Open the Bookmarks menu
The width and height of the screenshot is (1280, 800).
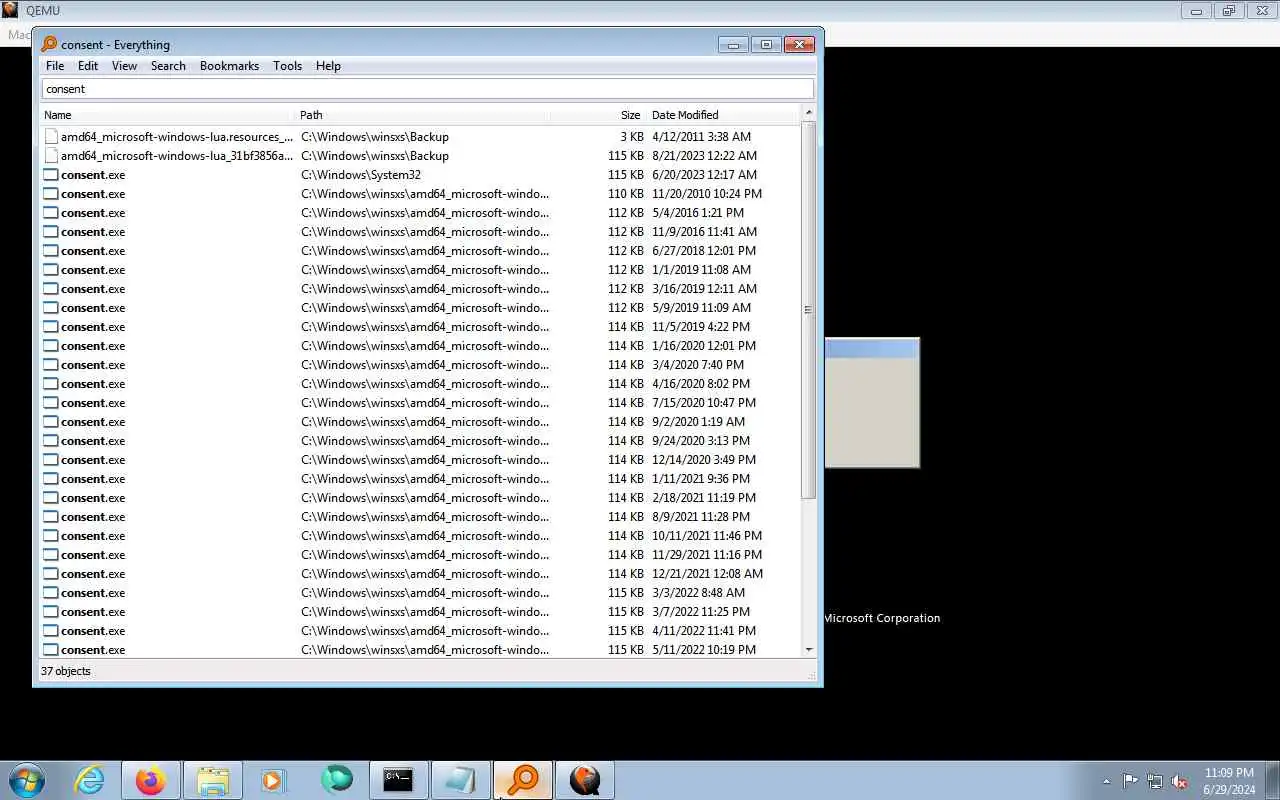pyautogui.click(x=229, y=66)
